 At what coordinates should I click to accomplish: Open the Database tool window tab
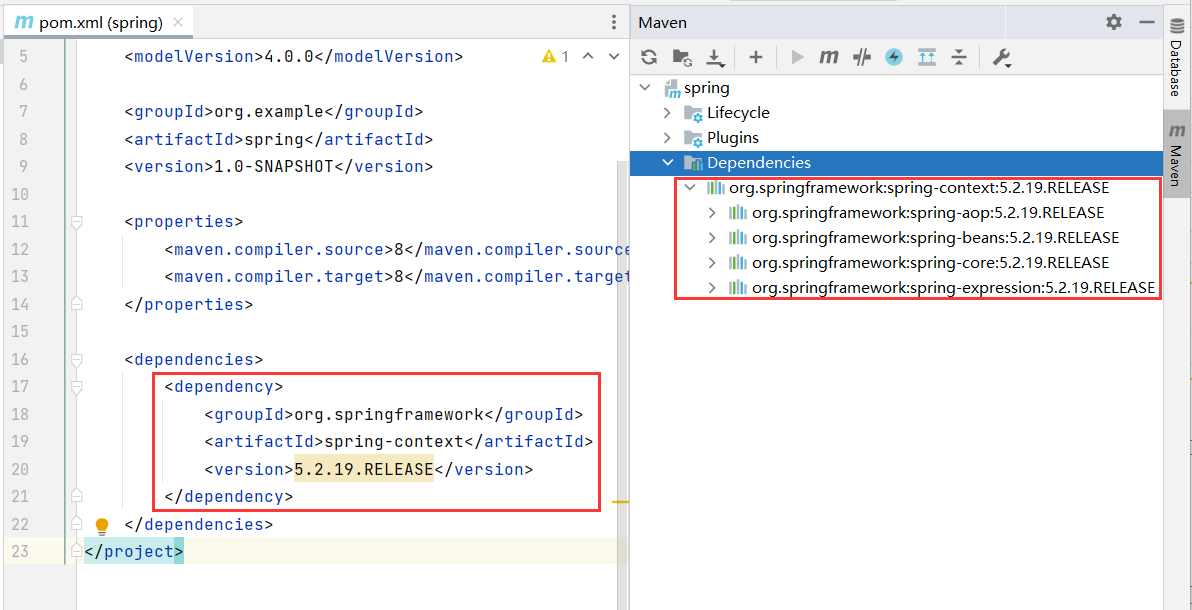click(x=1177, y=58)
